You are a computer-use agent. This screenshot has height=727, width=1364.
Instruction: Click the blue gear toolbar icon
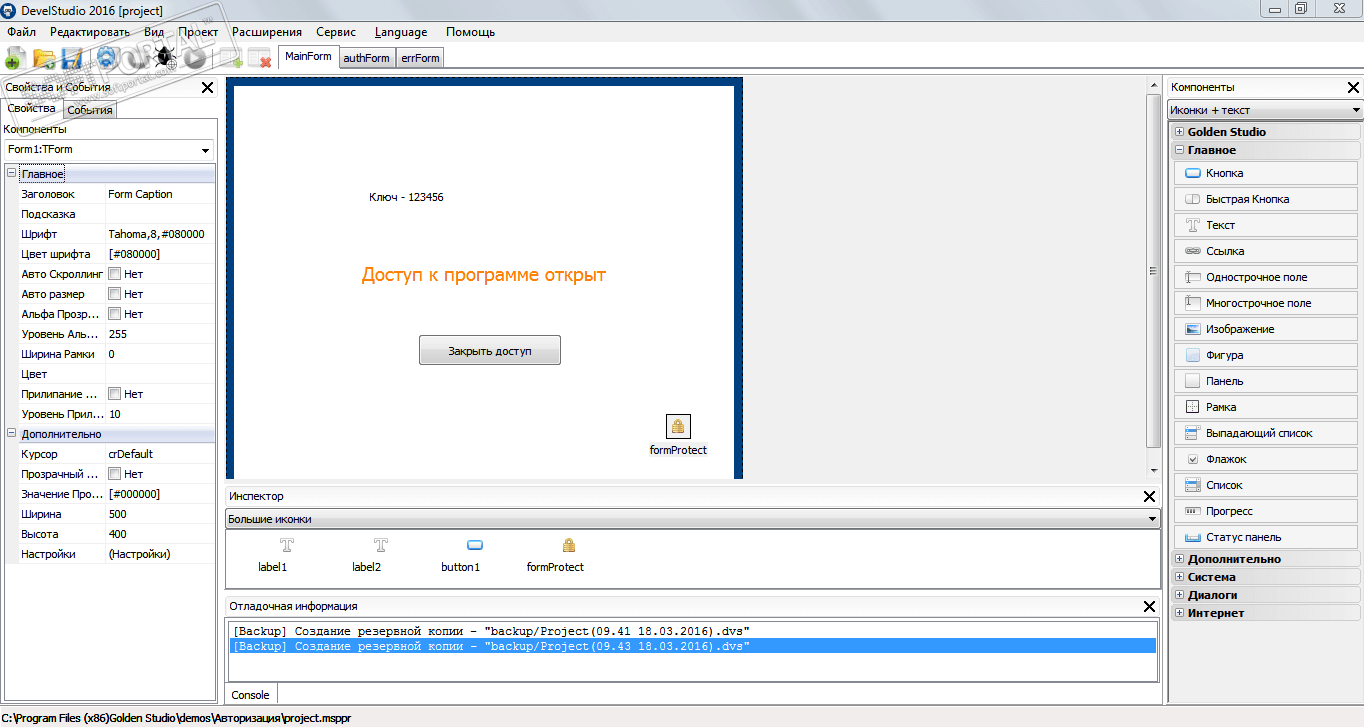click(107, 58)
